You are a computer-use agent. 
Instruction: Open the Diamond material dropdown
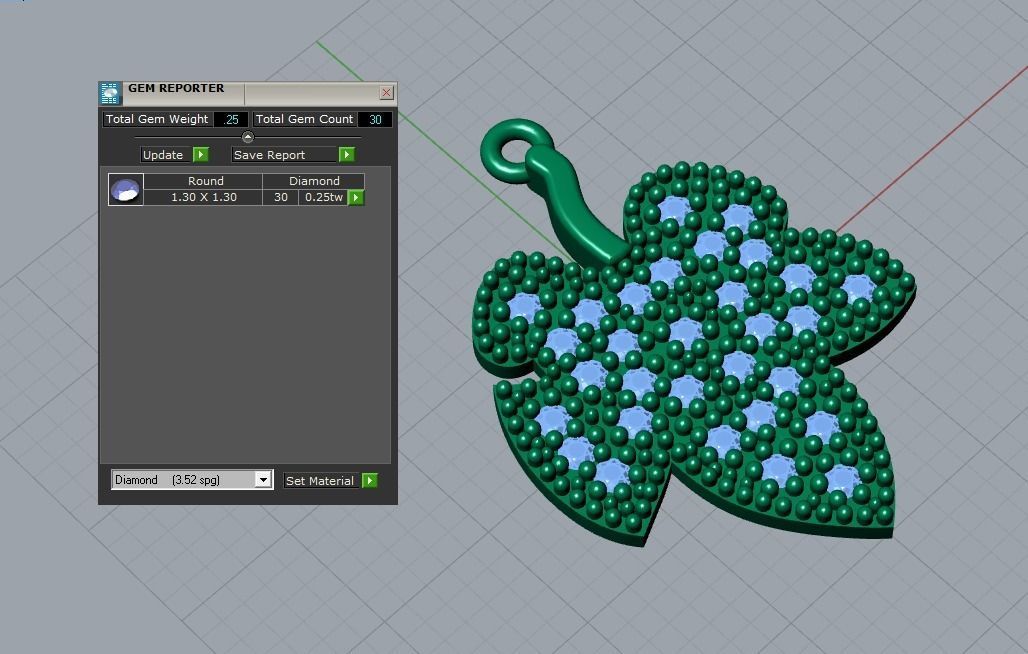(x=263, y=480)
